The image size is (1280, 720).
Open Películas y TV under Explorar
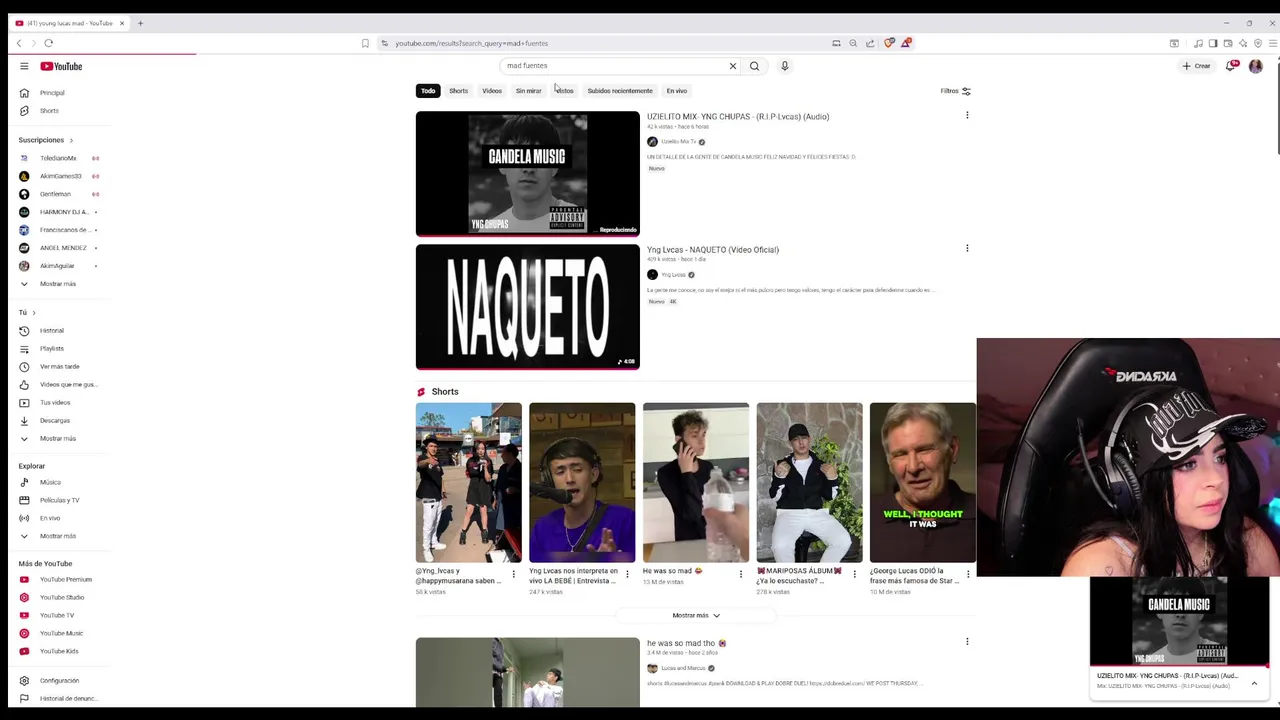[x=59, y=501]
